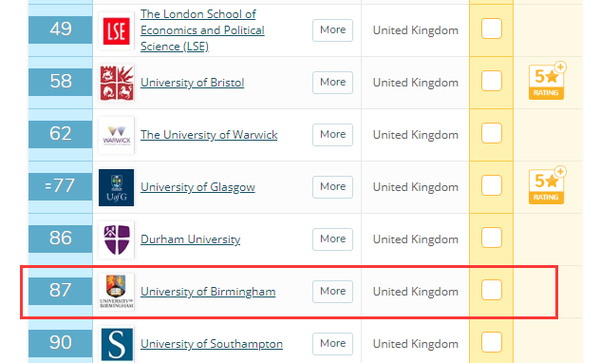Check the compare box for University of Birmingham
600x363 pixels.
point(491,290)
